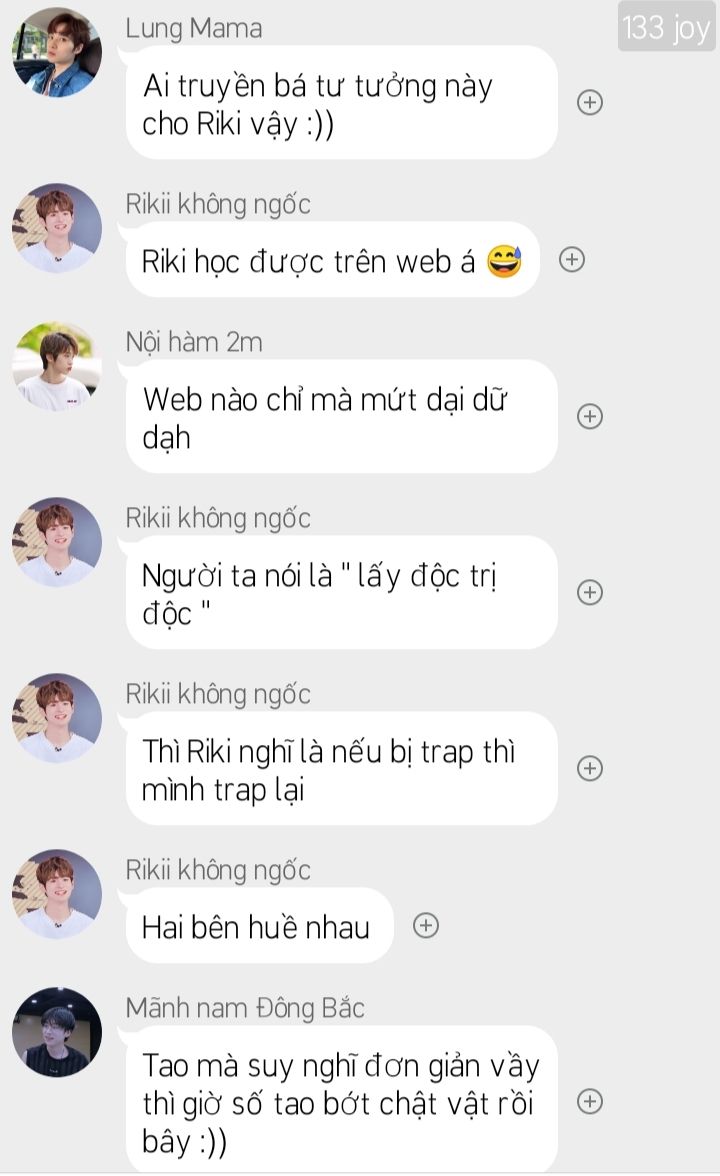Tap plus icon next to "Hai bên huề nhau"
This screenshot has height=1176, width=720.
[426, 926]
